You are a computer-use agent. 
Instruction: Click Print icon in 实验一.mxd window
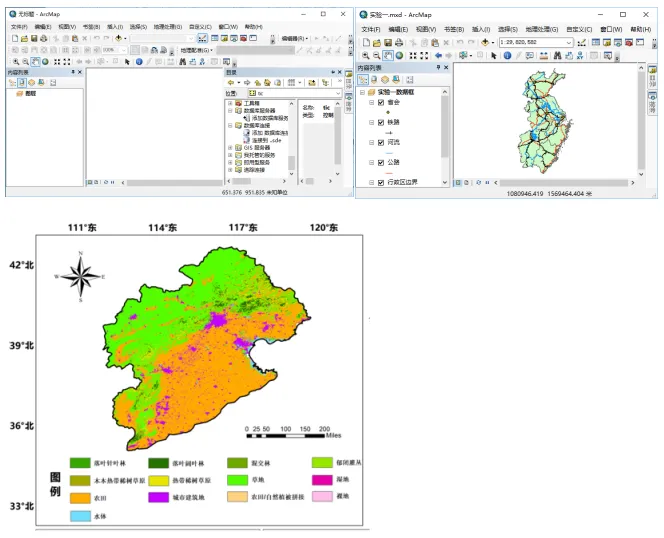(x=399, y=42)
